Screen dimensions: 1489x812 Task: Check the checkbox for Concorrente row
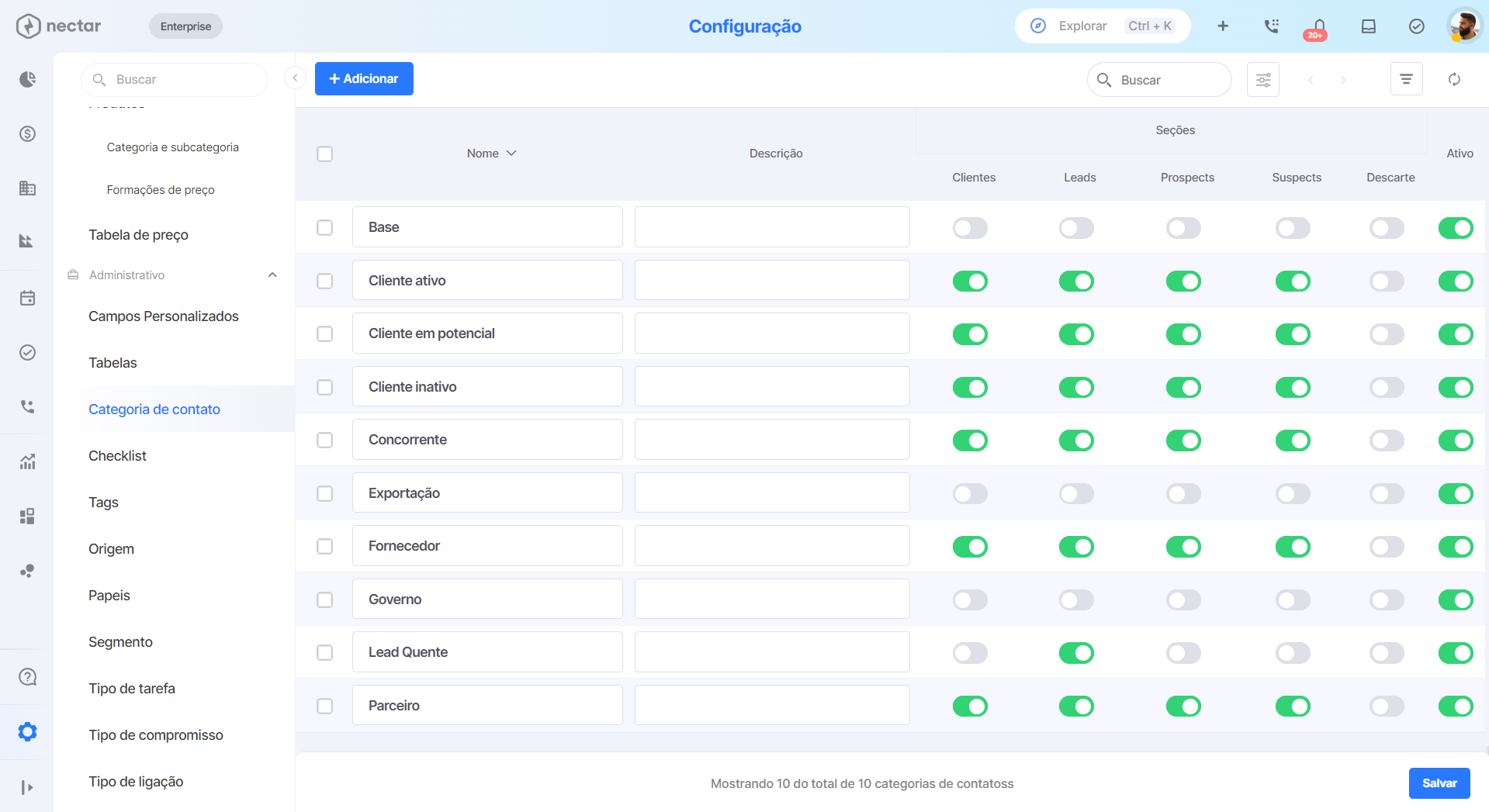pos(324,440)
